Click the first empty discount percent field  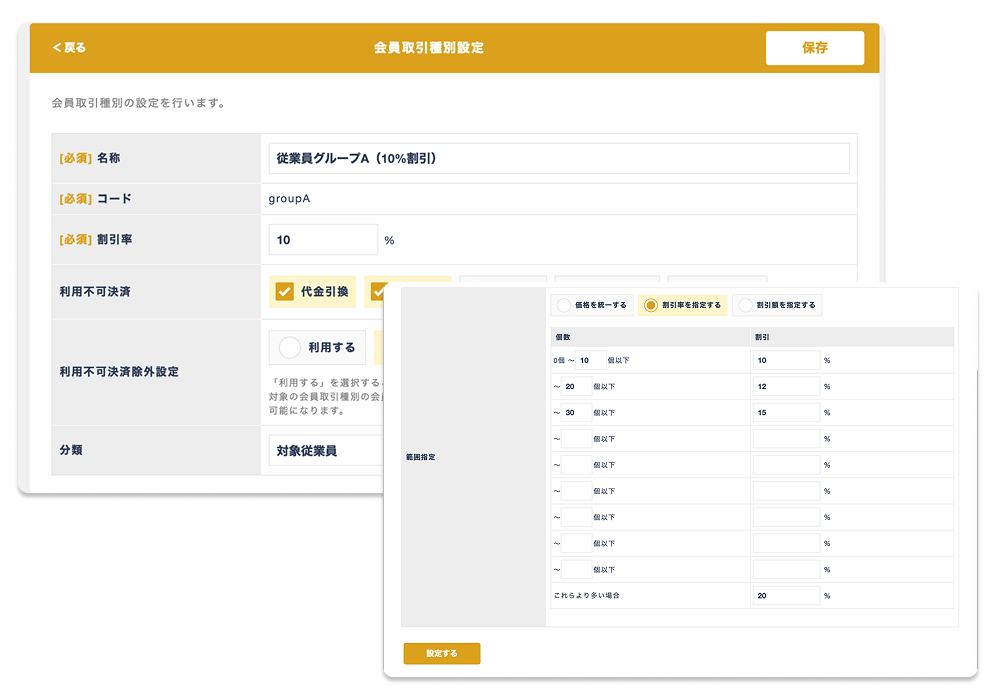click(786, 438)
